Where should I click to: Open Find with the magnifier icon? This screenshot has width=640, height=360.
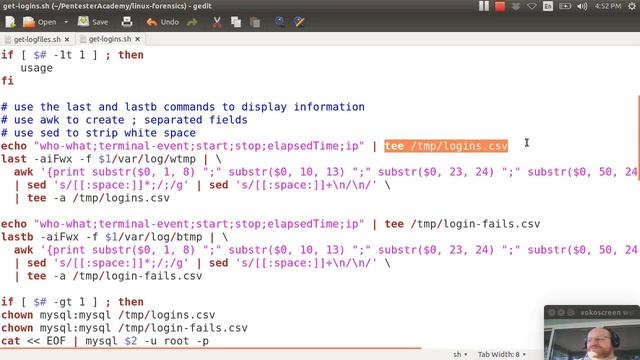click(x=280, y=22)
